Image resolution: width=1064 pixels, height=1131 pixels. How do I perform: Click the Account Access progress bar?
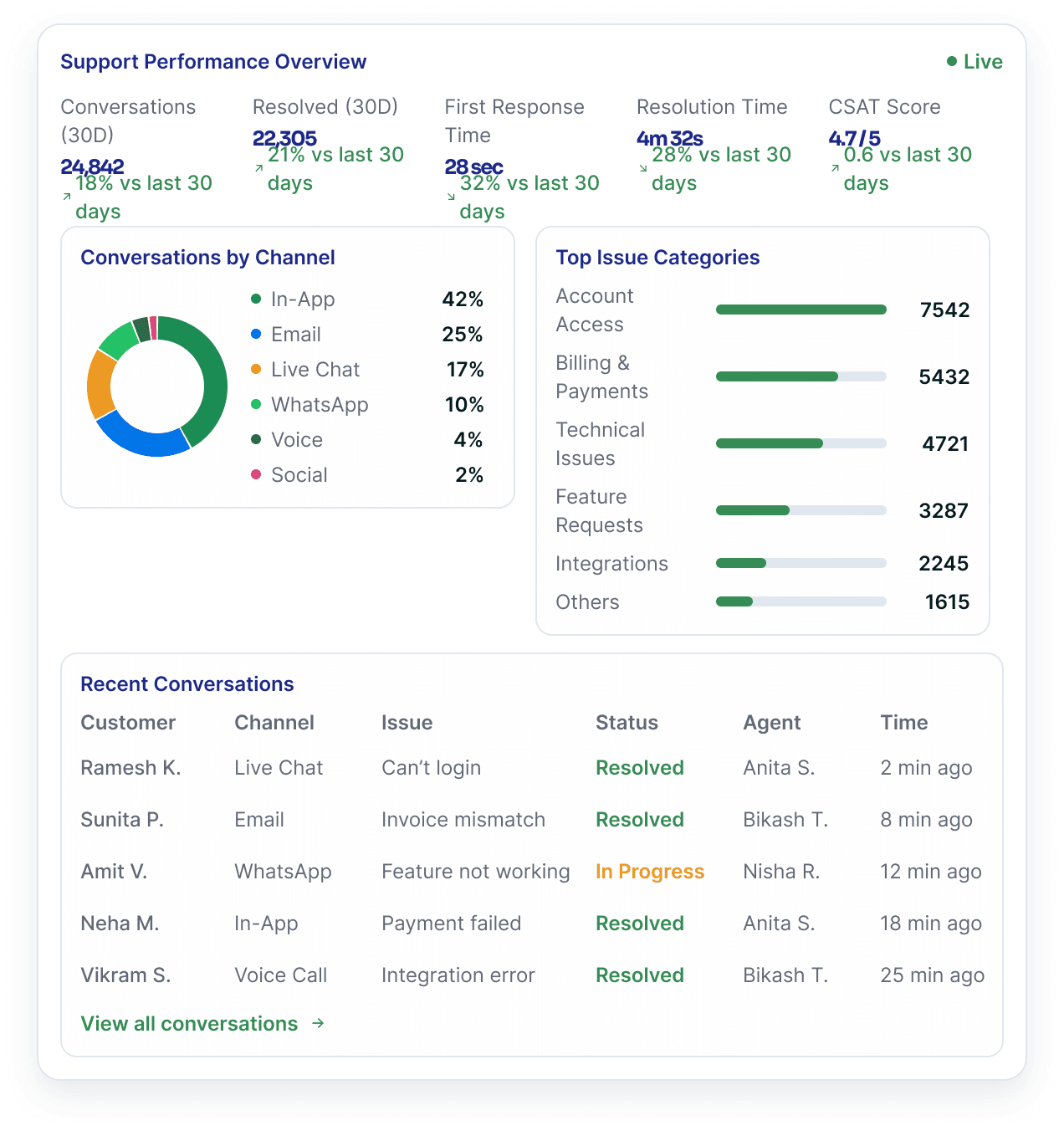coord(801,310)
